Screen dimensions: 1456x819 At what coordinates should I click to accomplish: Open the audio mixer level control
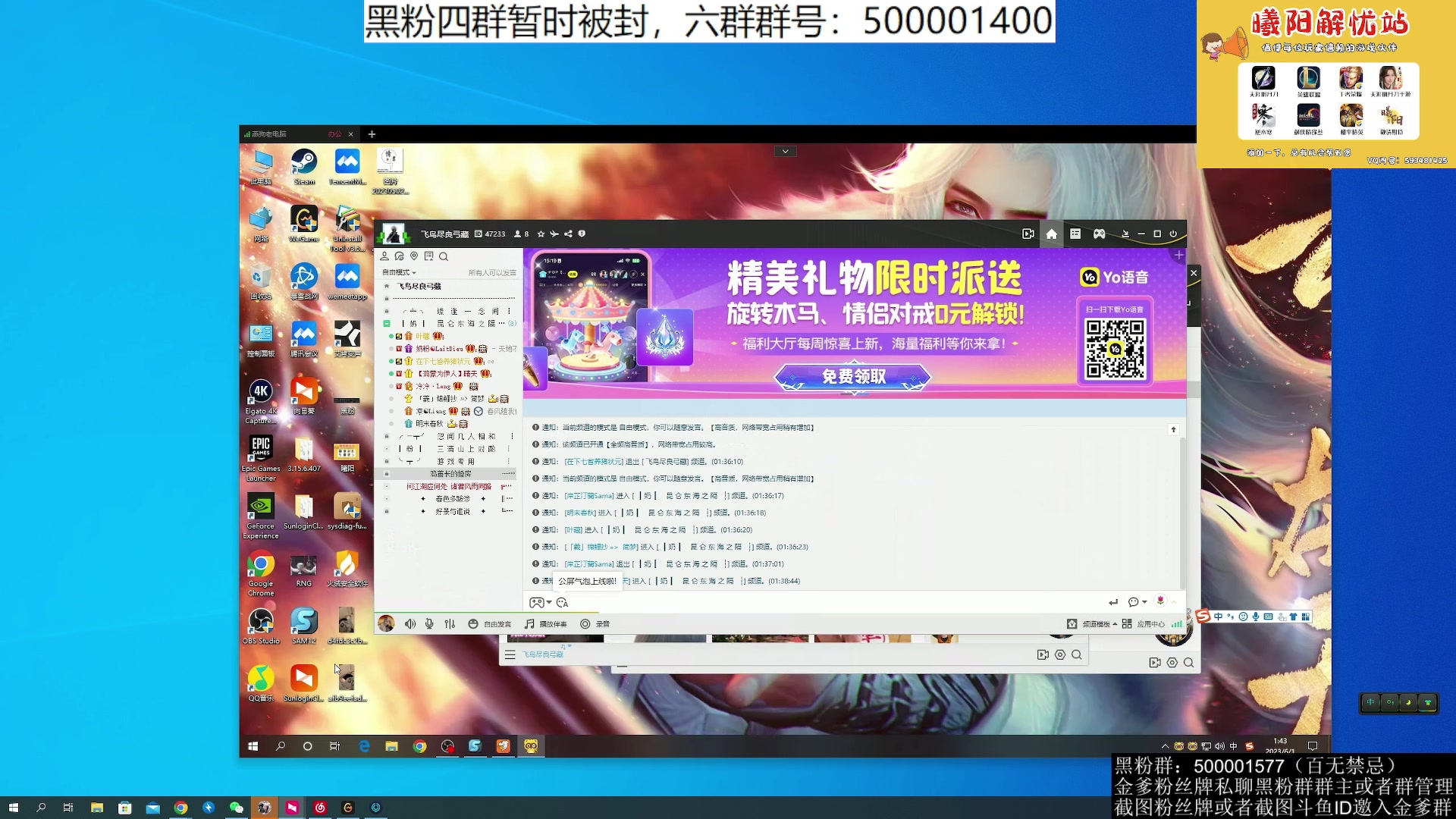pos(450,624)
